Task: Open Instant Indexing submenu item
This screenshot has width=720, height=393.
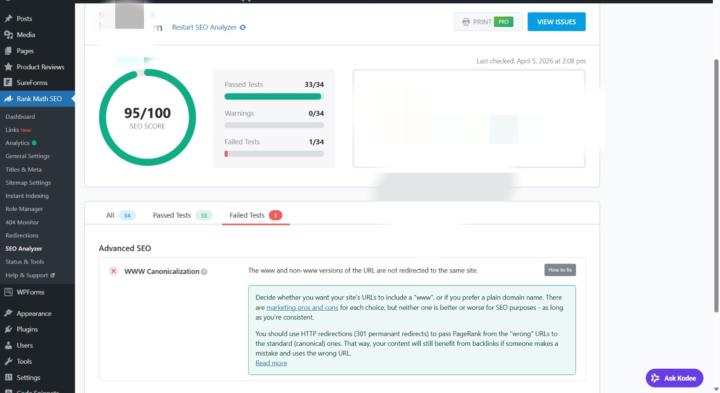Action: point(27,196)
